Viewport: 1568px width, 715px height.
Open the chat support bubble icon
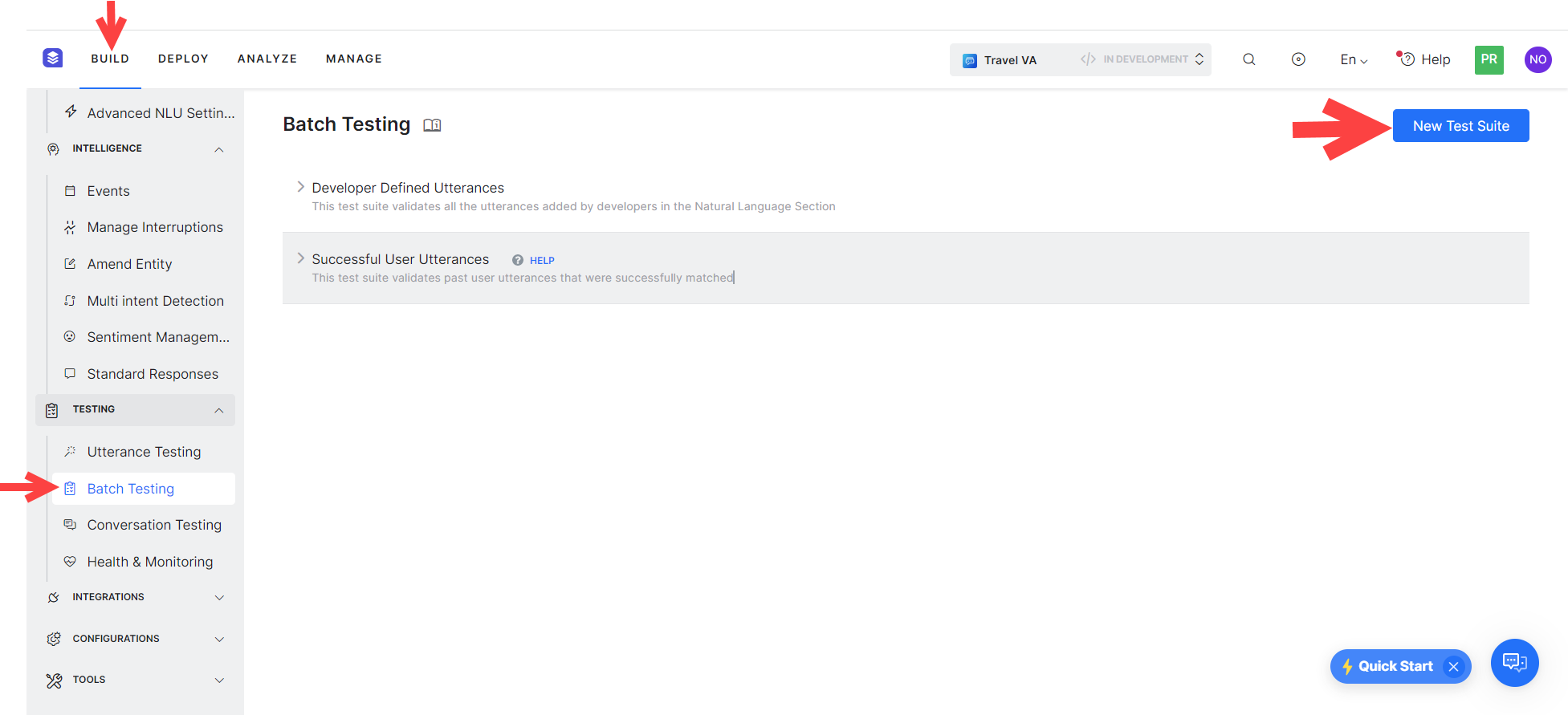coord(1514,663)
